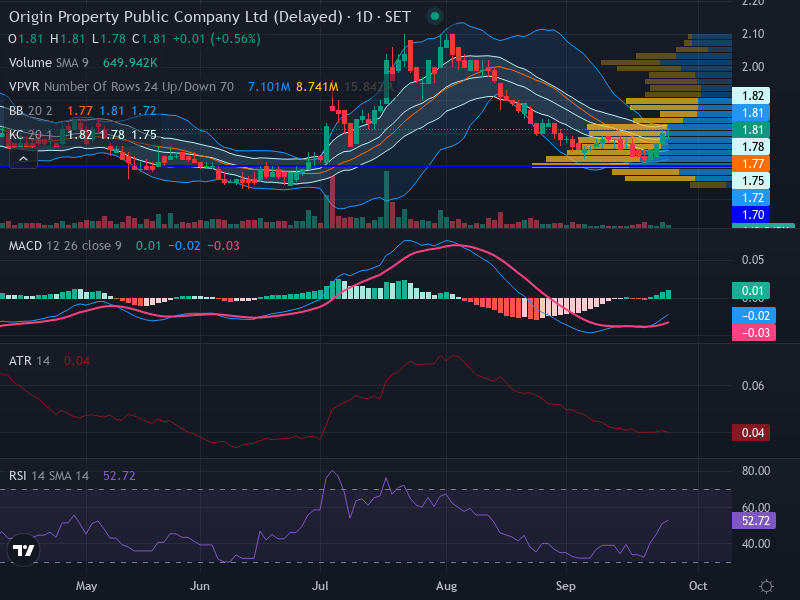Click the TradingView logo icon
The height and width of the screenshot is (600, 800).
(23, 550)
